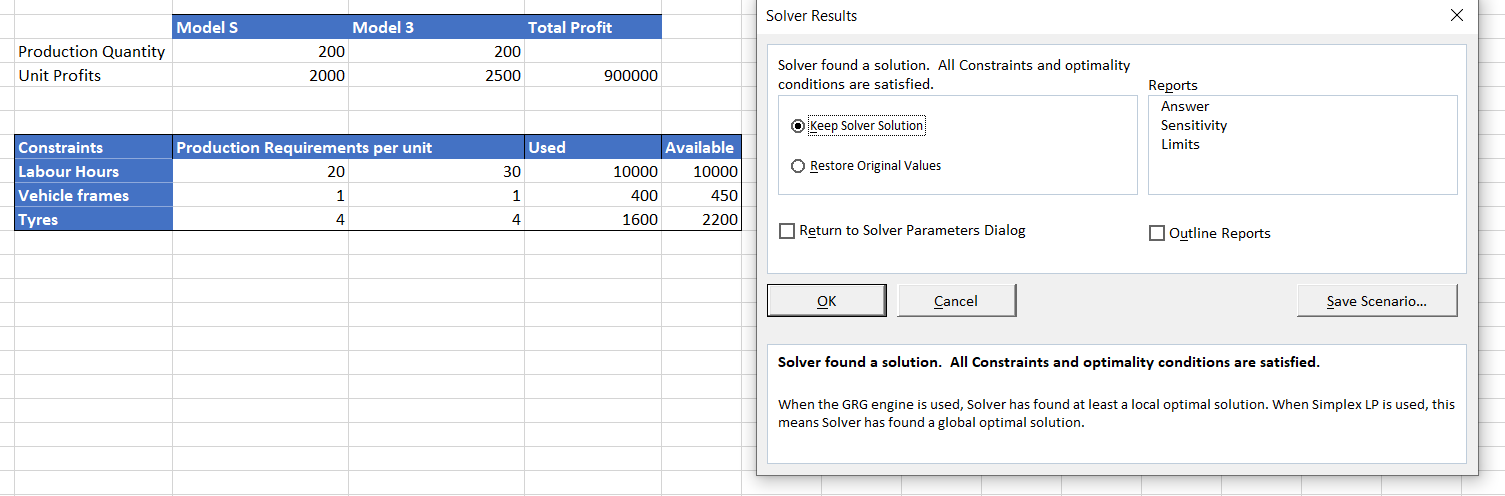Click the Tyres Used value 1600
The width and height of the screenshot is (1505, 496).
point(593,220)
